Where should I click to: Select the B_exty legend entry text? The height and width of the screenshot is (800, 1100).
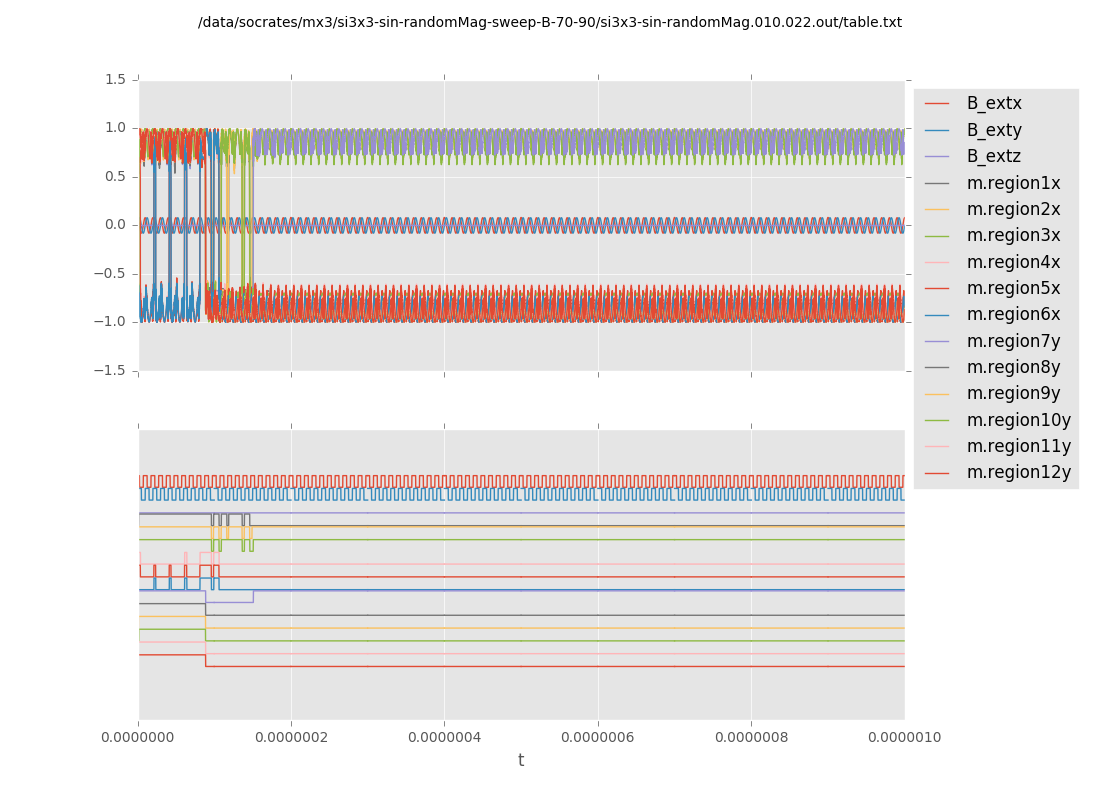pyautogui.click(x=994, y=130)
